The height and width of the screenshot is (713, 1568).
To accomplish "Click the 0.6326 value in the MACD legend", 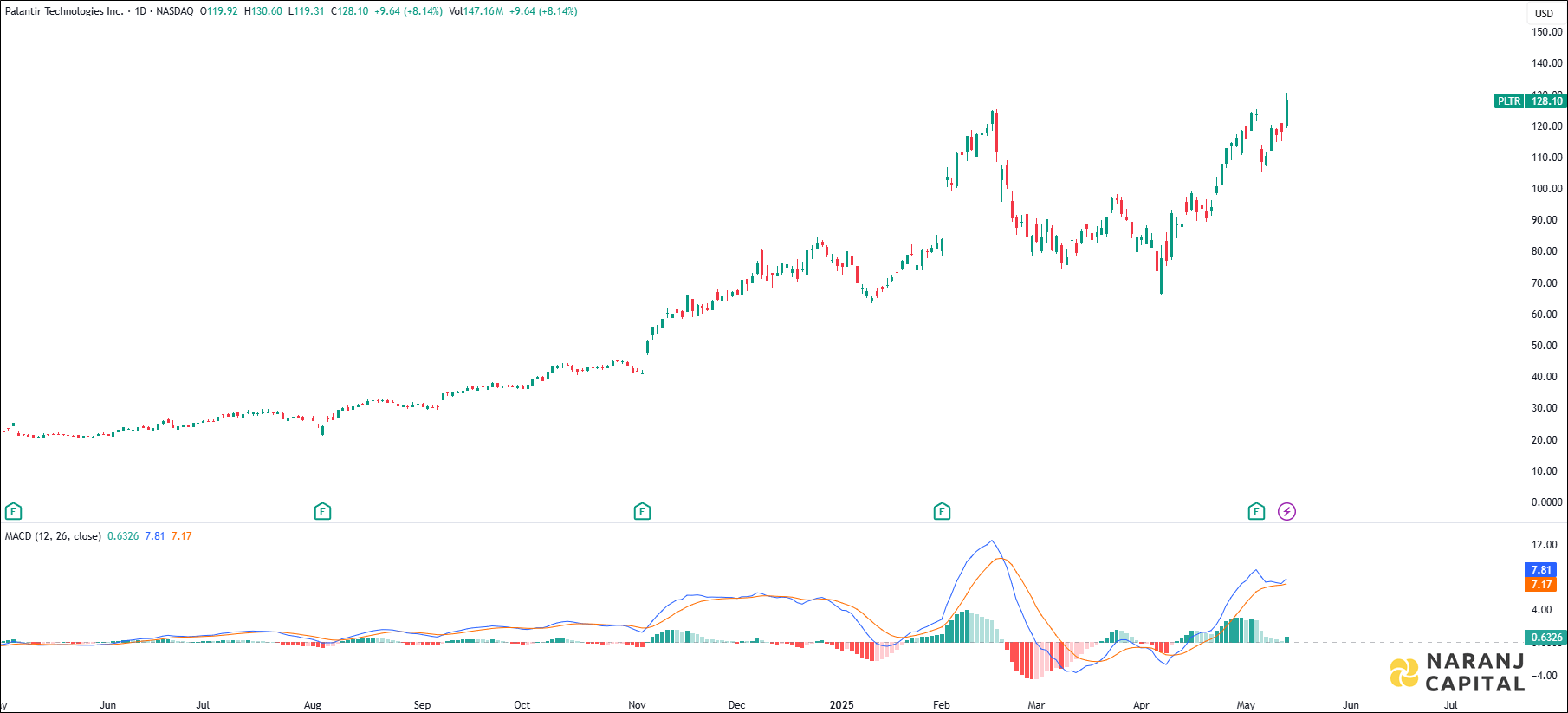I will pyautogui.click(x=123, y=536).
